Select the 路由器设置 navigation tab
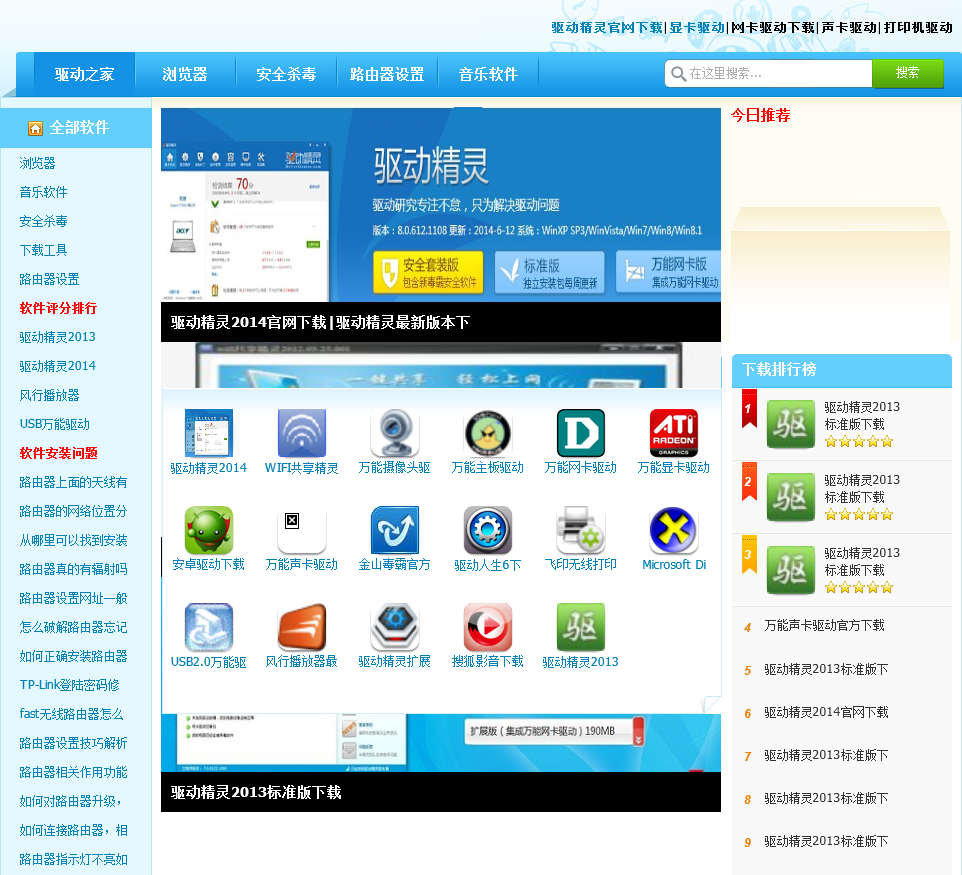Viewport: 962px width, 875px height. [x=387, y=74]
